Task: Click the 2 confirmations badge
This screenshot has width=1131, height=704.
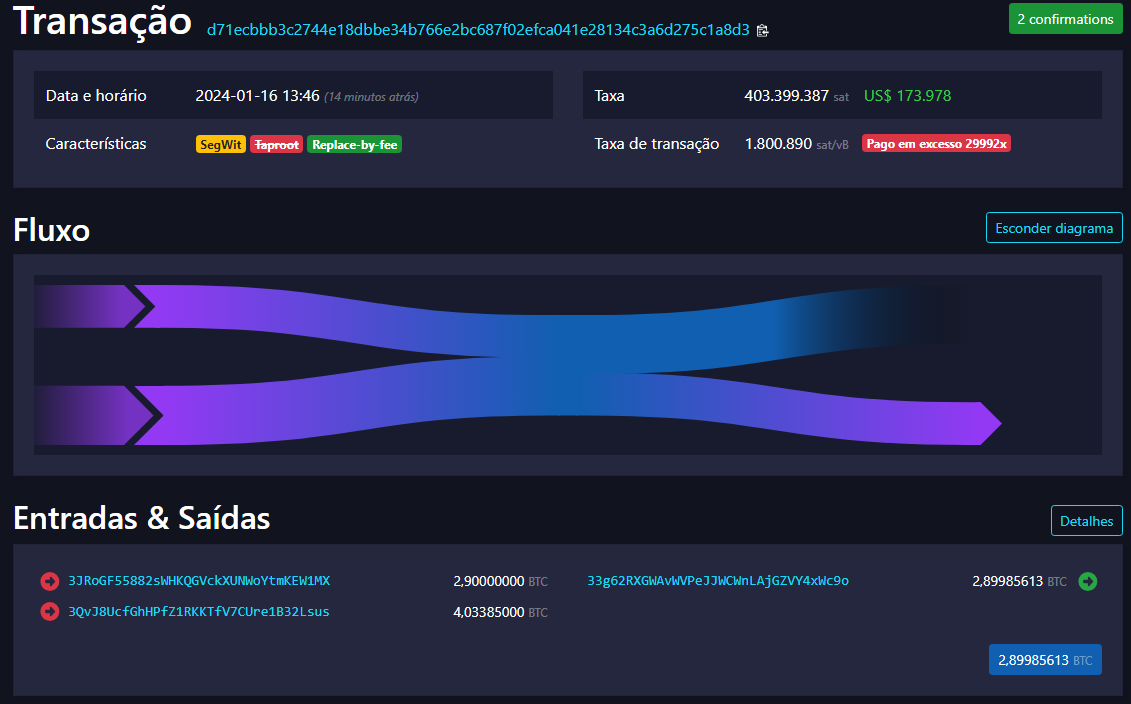Action: click(1065, 19)
